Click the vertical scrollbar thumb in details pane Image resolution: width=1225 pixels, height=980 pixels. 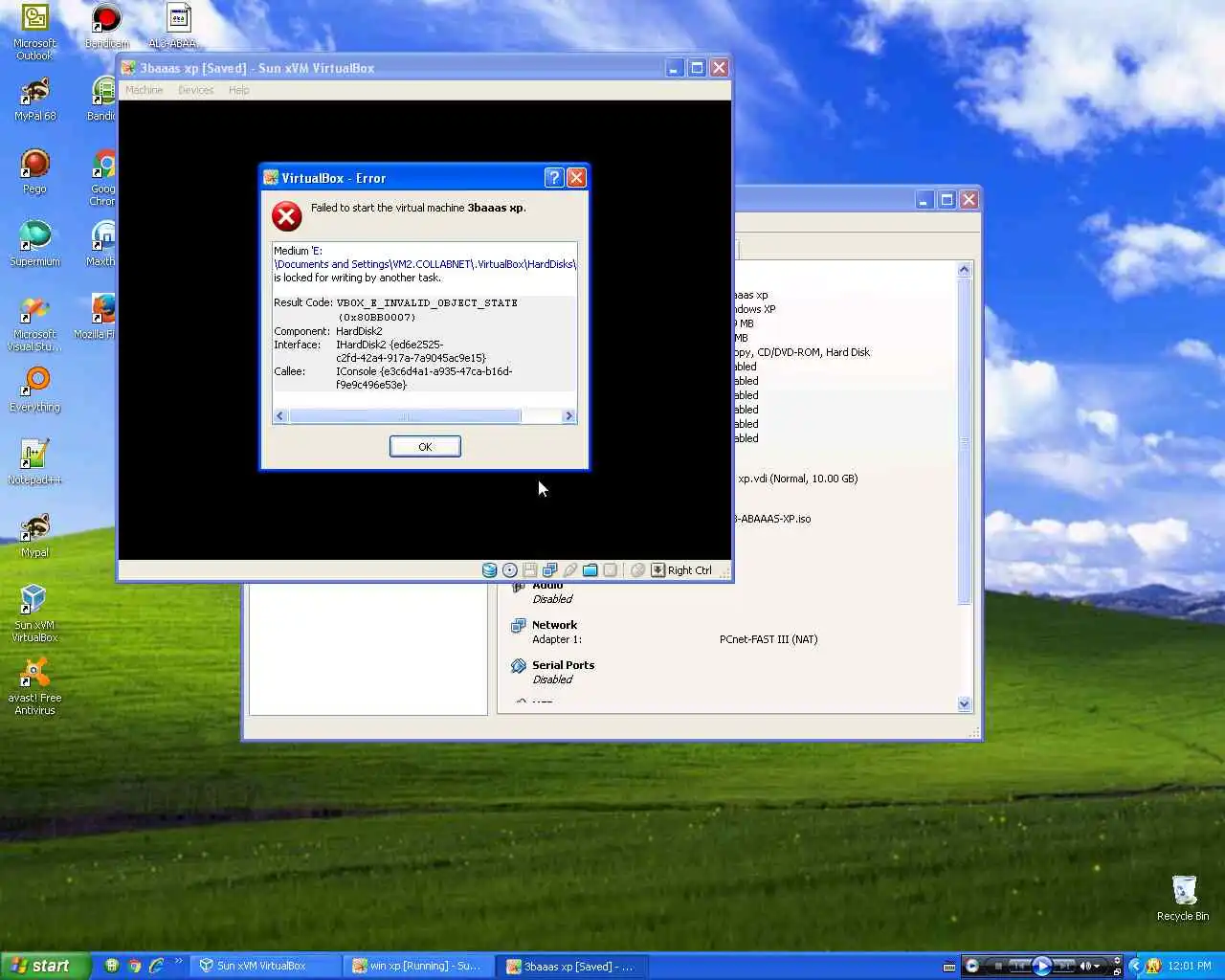click(964, 441)
